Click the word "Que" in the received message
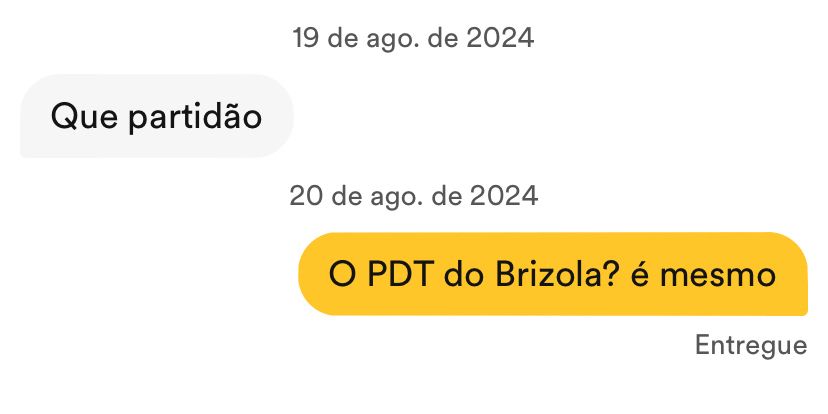This screenshot has width=828, height=414. coord(84,117)
